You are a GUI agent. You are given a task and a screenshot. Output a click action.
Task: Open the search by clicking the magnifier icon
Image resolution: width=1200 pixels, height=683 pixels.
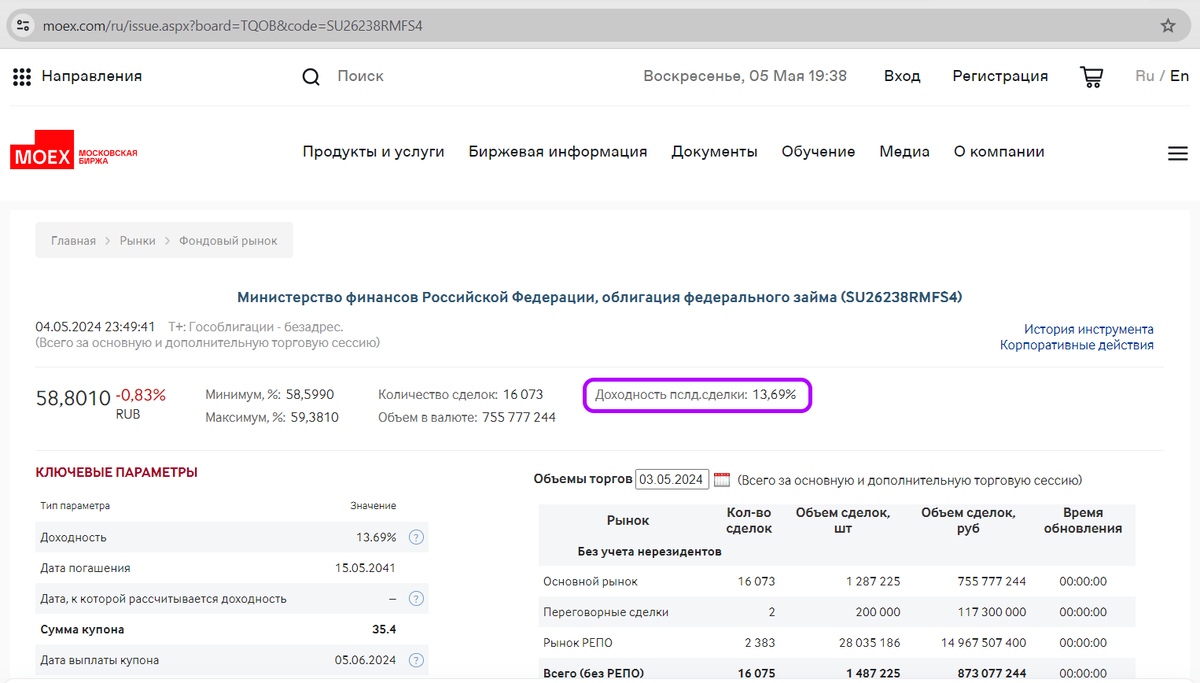tap(310, 76)
